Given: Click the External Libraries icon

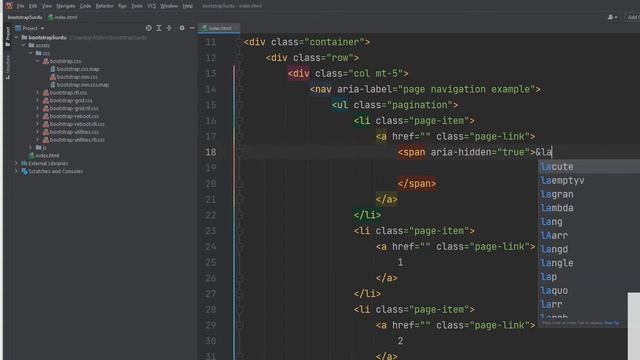Looking at the screenshot, I should pos(24,163).
